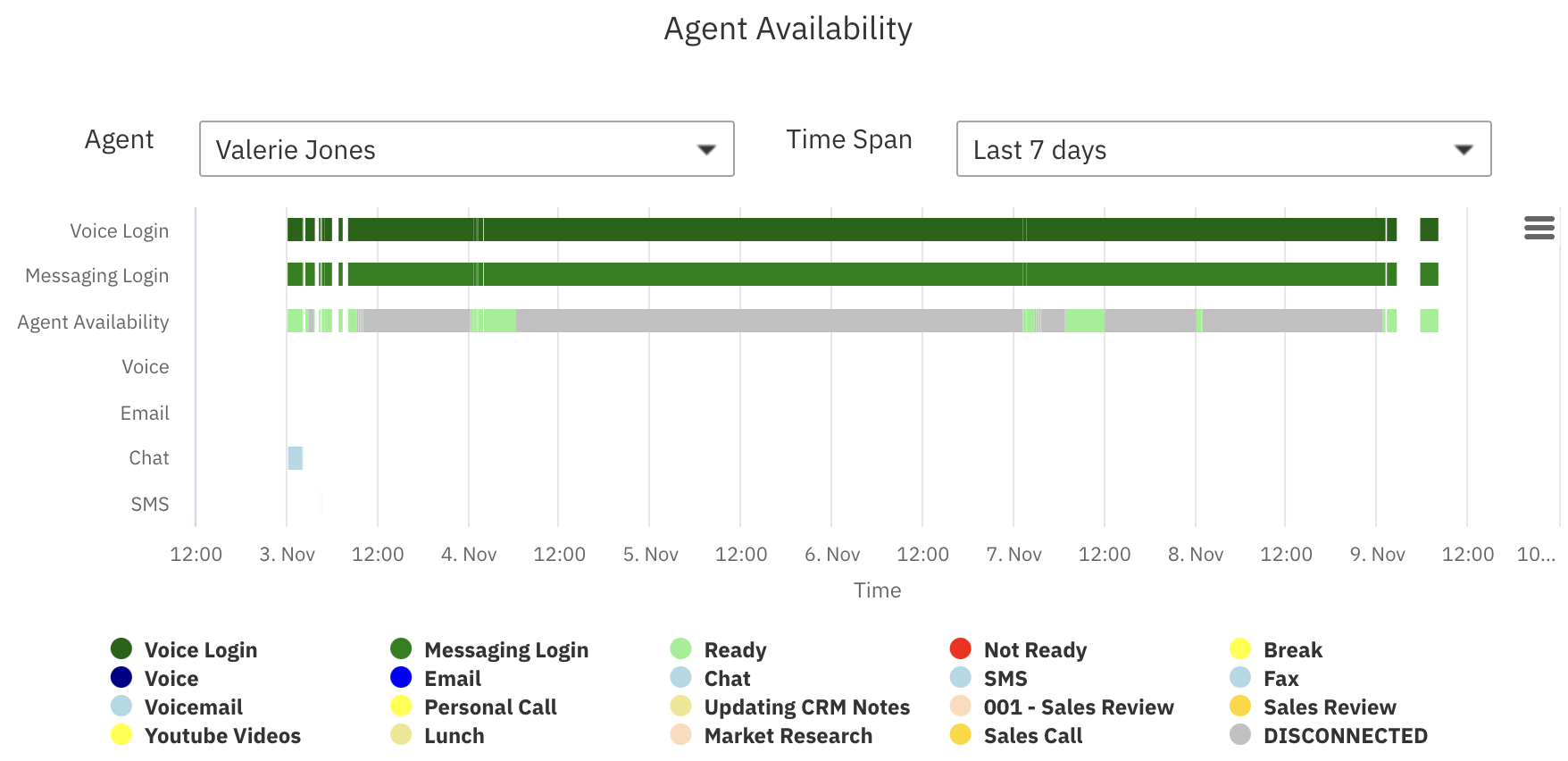Select the Lunch legend label
Image resolution: width=1568 pixels, height=761 pixels.
(x=454, y=735)
